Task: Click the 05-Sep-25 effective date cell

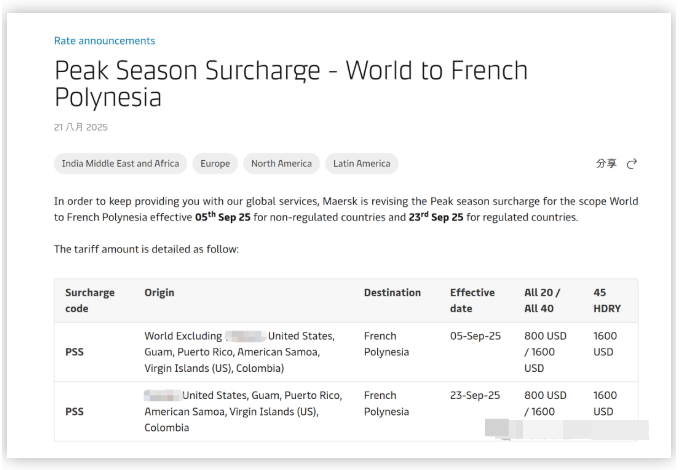Action: [475, 336]
